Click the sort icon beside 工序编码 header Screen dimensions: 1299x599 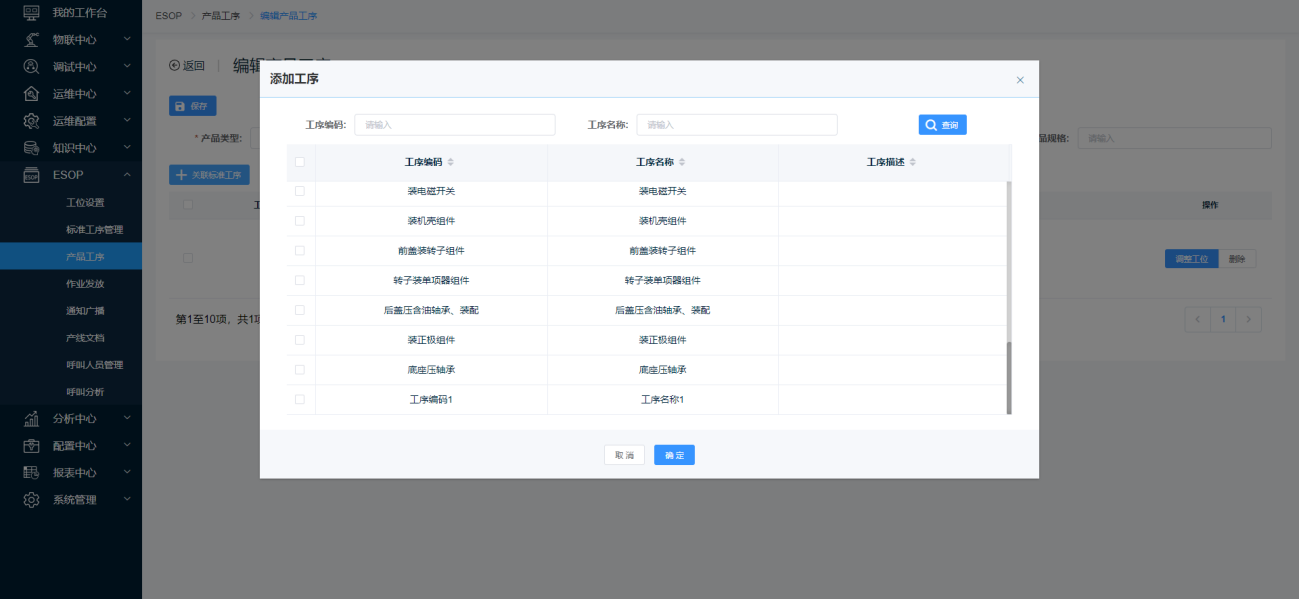click(450, 162)
